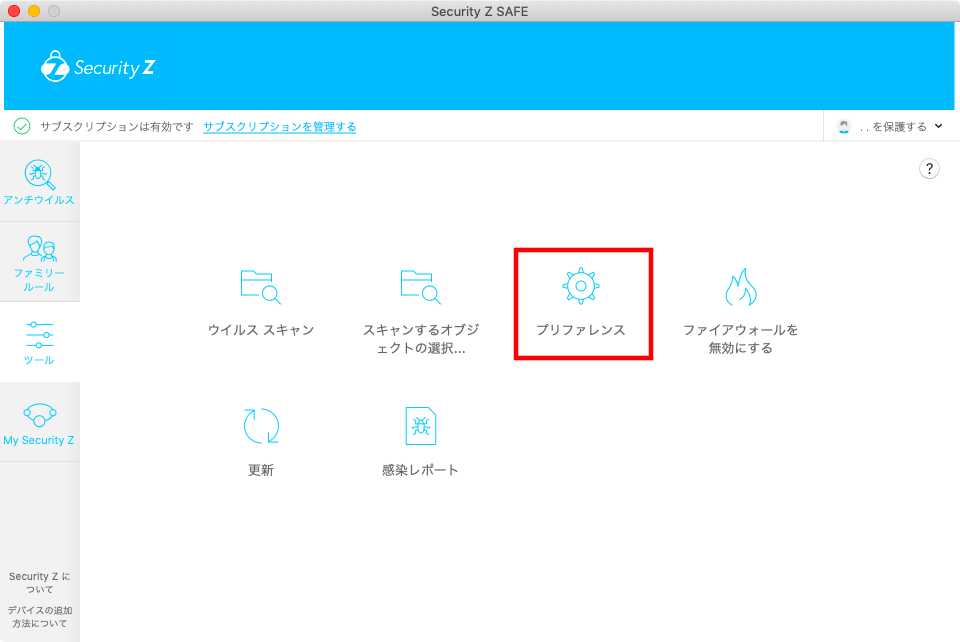Minimize the window with the yellow button
This screenshot has width=960, height=642.
(x=34, y=11)
